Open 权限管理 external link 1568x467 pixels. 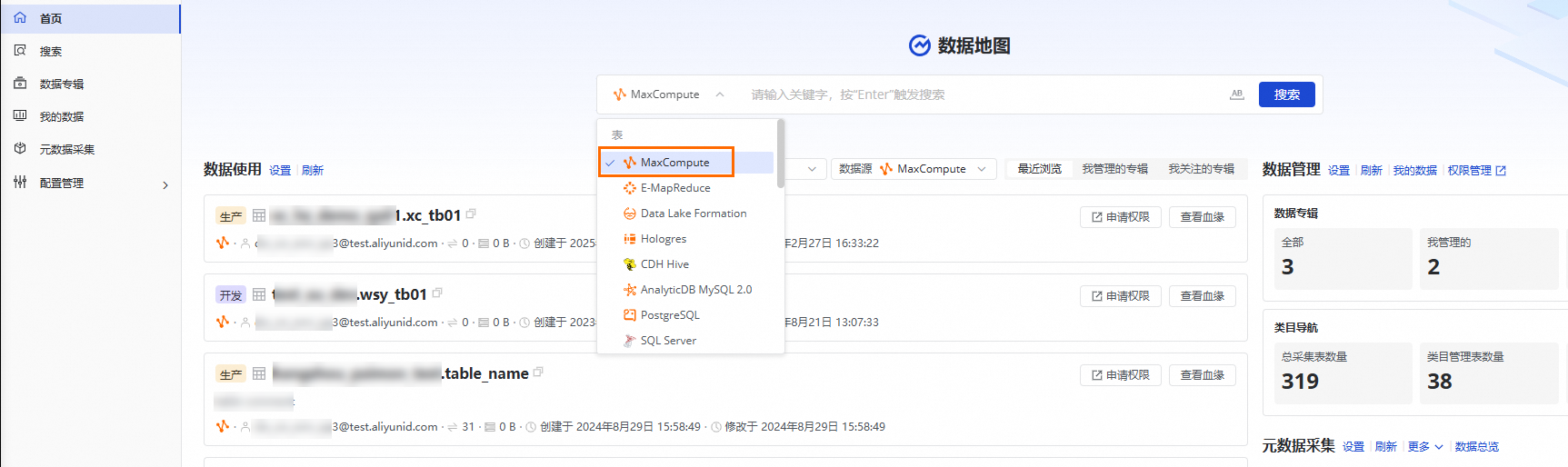click(x=1477, y=171)
